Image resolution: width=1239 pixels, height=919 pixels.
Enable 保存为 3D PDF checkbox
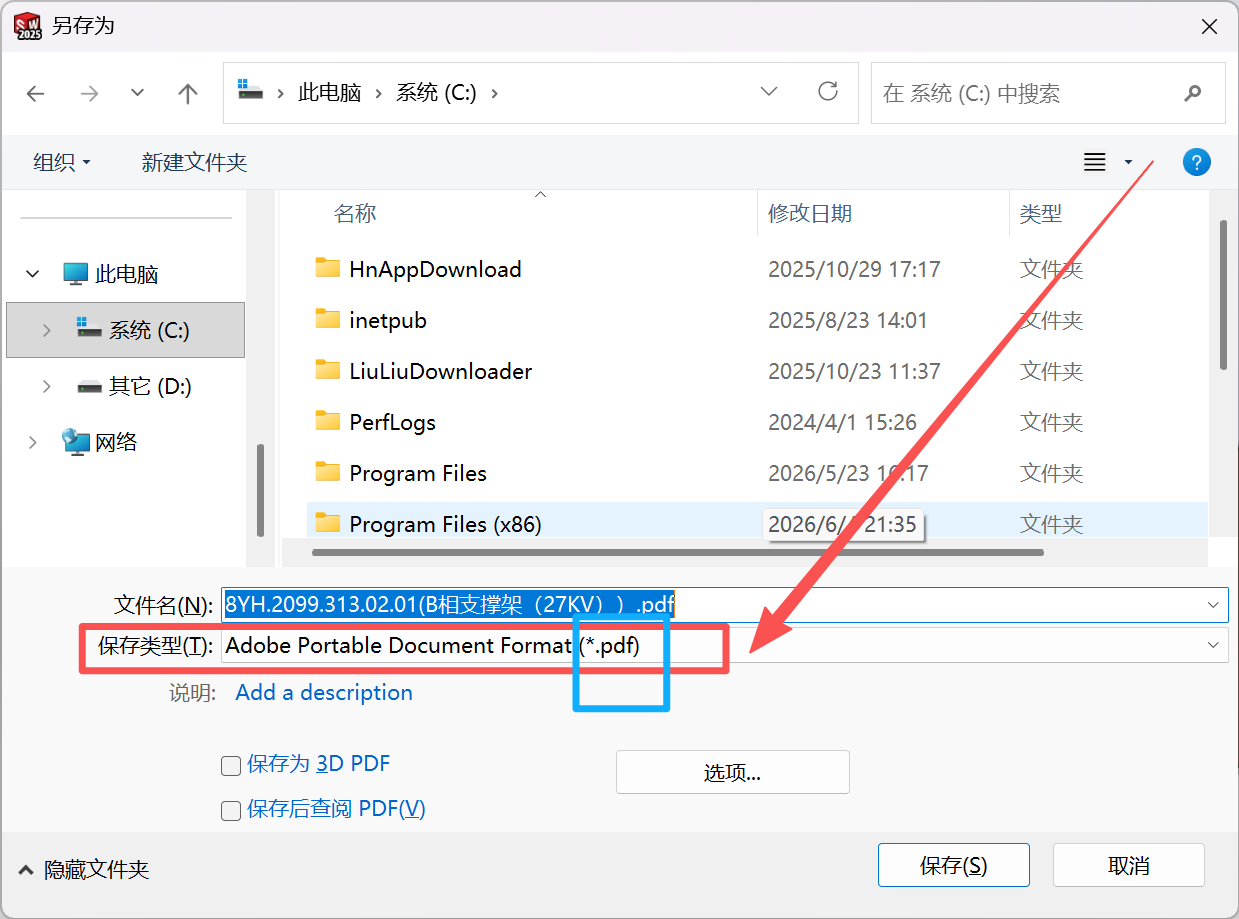pos(231,766)
